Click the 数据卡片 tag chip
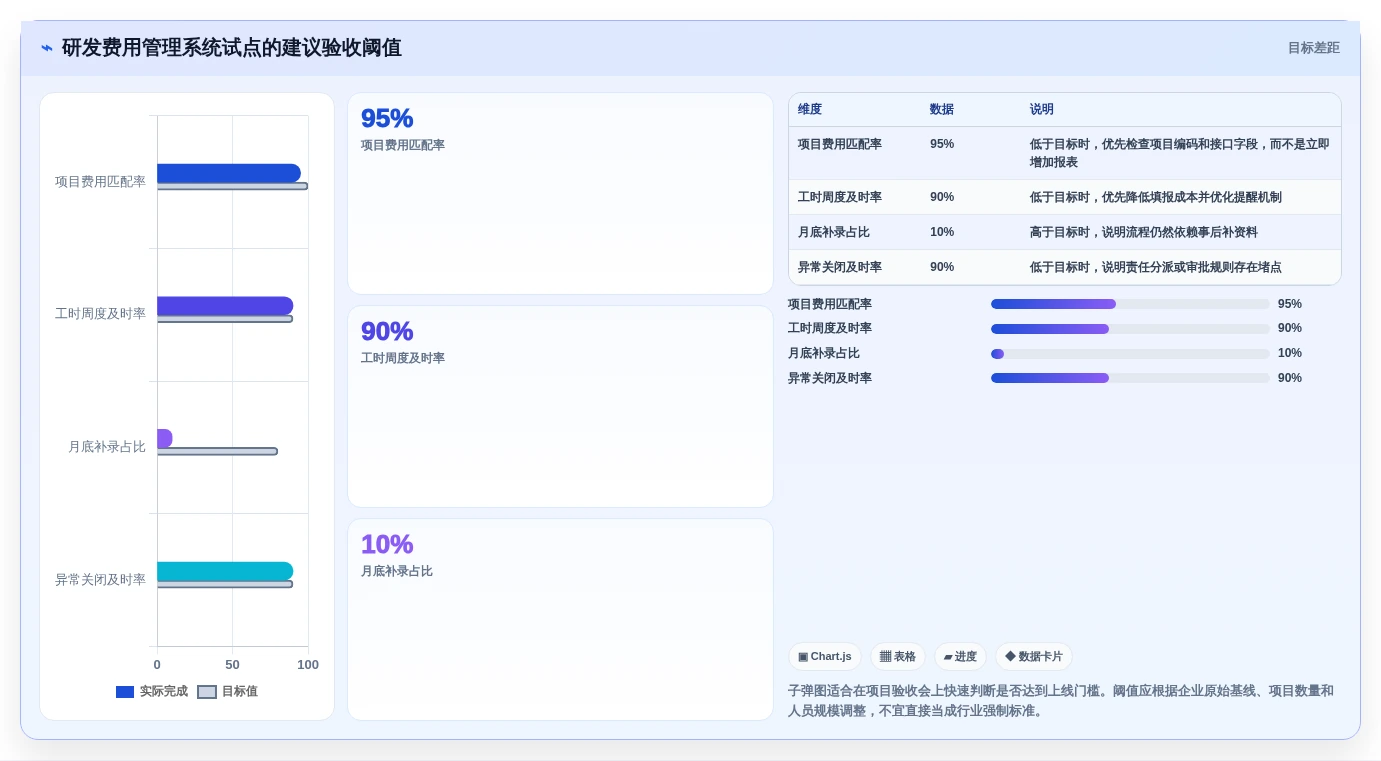 pos(1034,657)
